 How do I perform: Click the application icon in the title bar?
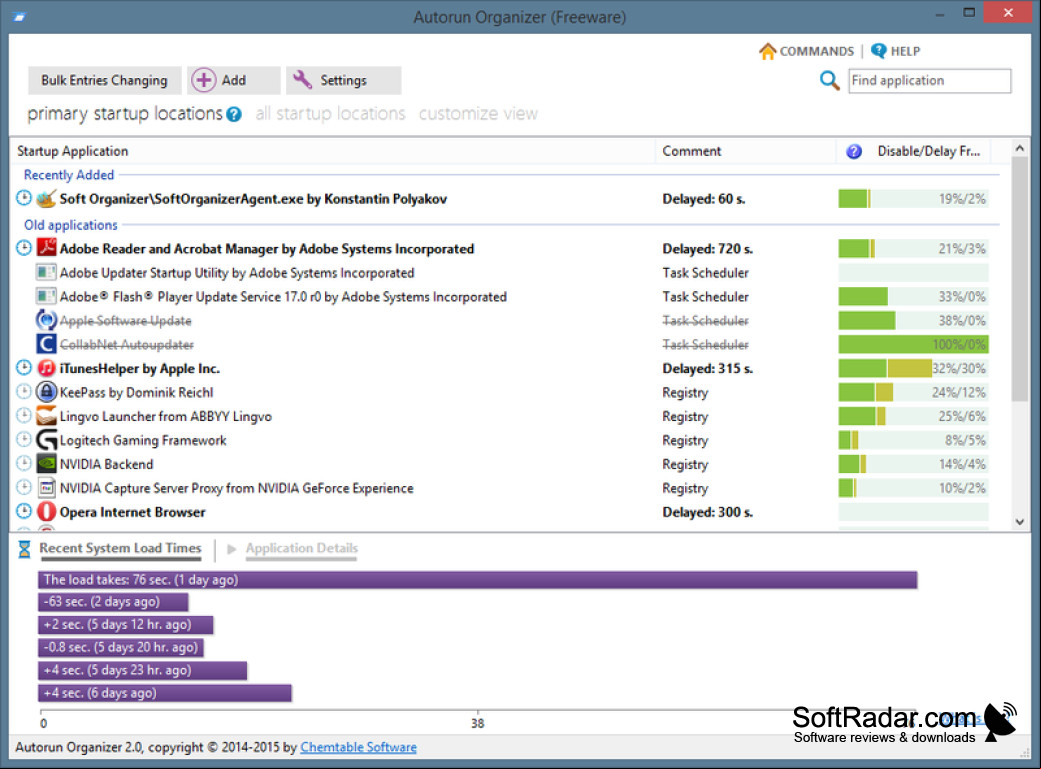[19, 17]
